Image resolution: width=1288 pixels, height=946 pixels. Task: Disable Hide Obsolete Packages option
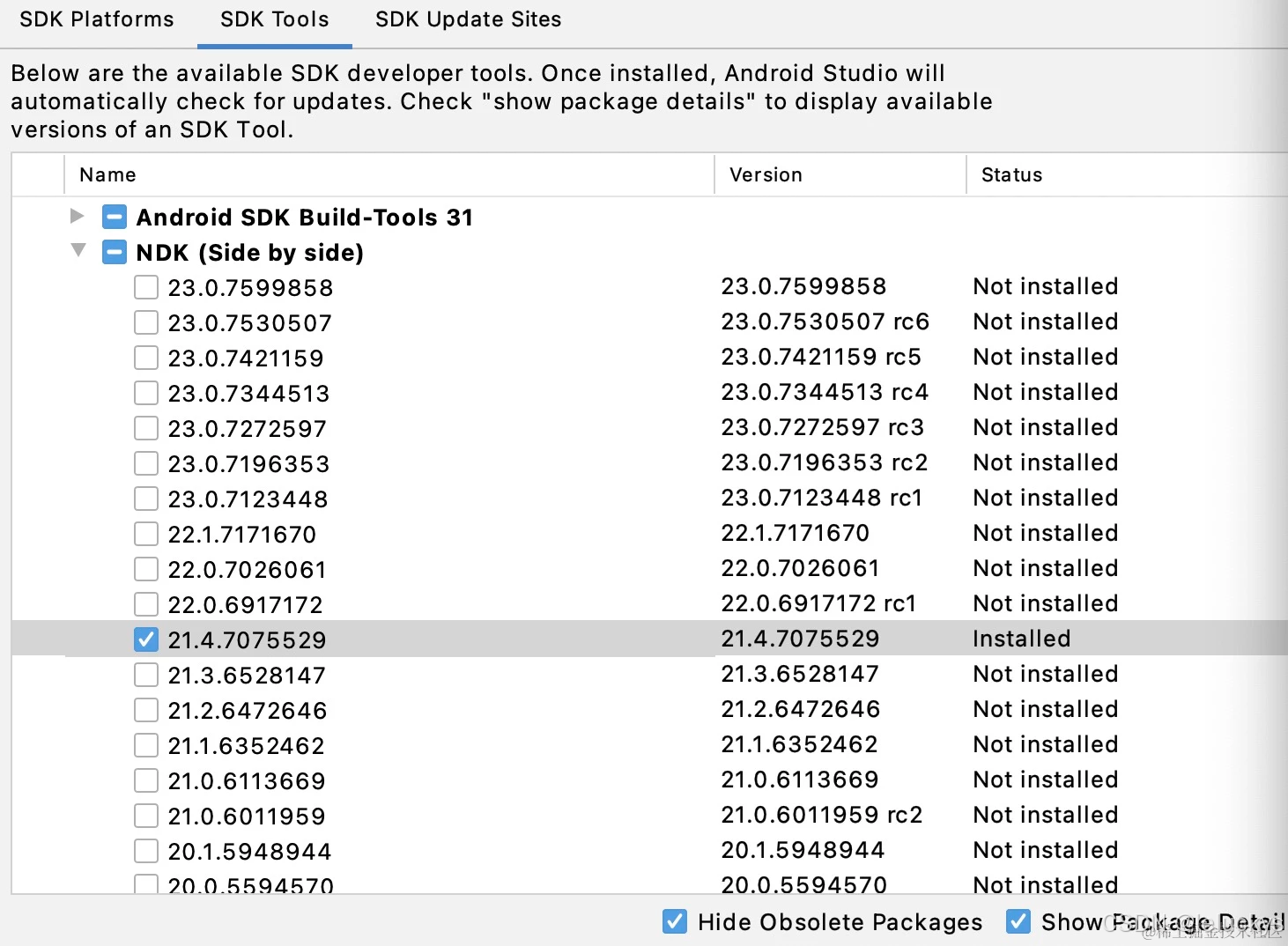(x=675, y=921)
